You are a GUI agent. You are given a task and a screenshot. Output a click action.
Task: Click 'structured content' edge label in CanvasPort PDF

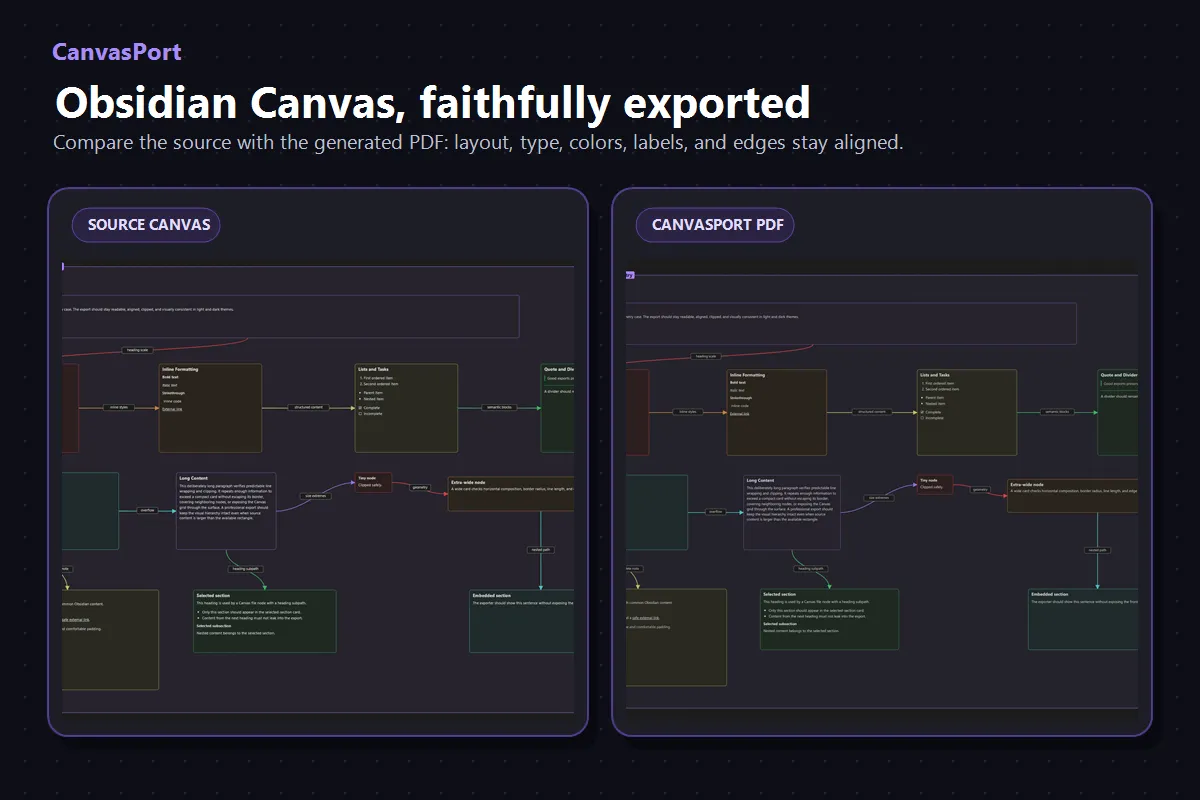pyautogui.click(x=872, y=411)
